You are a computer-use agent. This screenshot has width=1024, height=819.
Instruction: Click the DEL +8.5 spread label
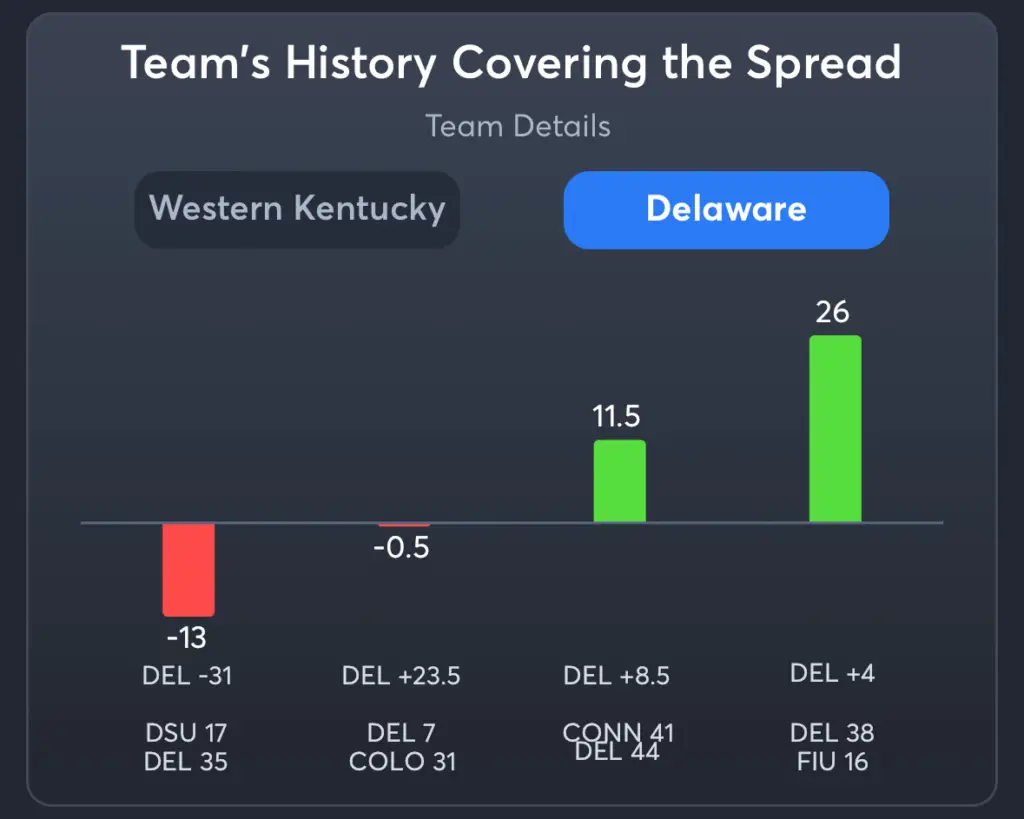[616, 676]
